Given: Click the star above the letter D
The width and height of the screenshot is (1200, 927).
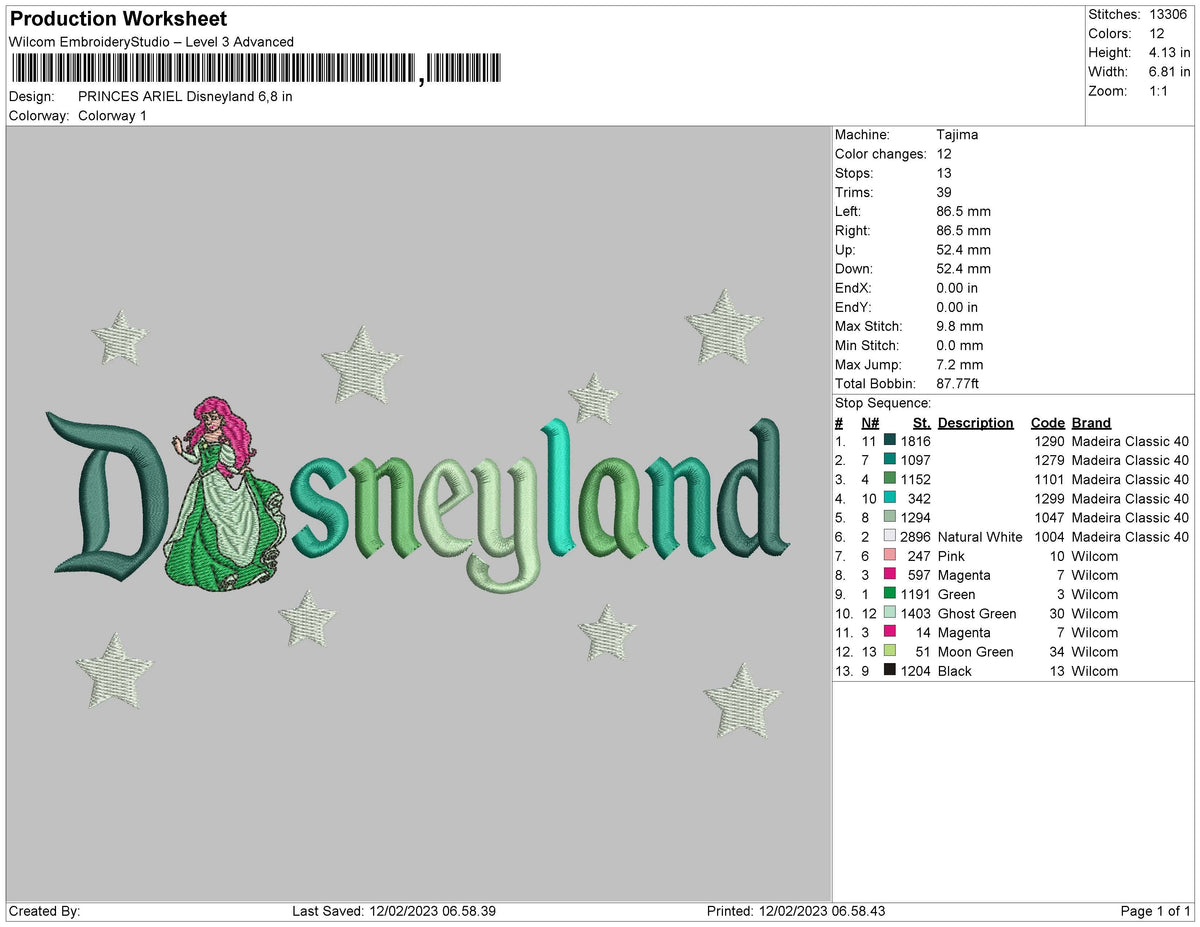Looking at the screenshot, I should 121,337.
